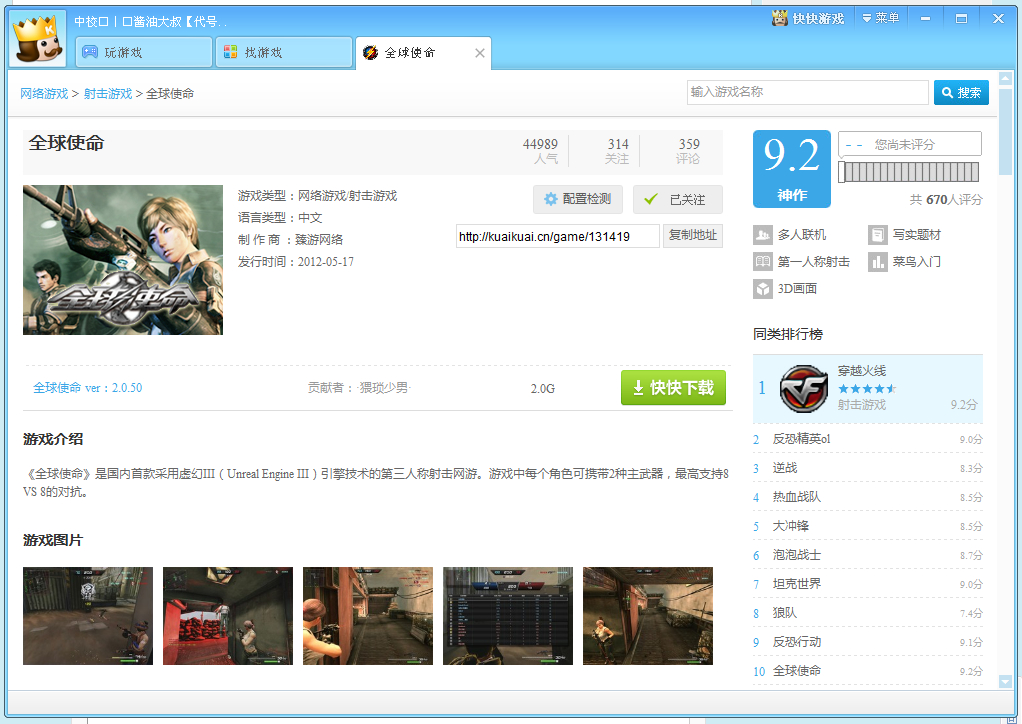Click the 搜索 search button
The height and width of the screenshot is (724, 1022).
961,93
